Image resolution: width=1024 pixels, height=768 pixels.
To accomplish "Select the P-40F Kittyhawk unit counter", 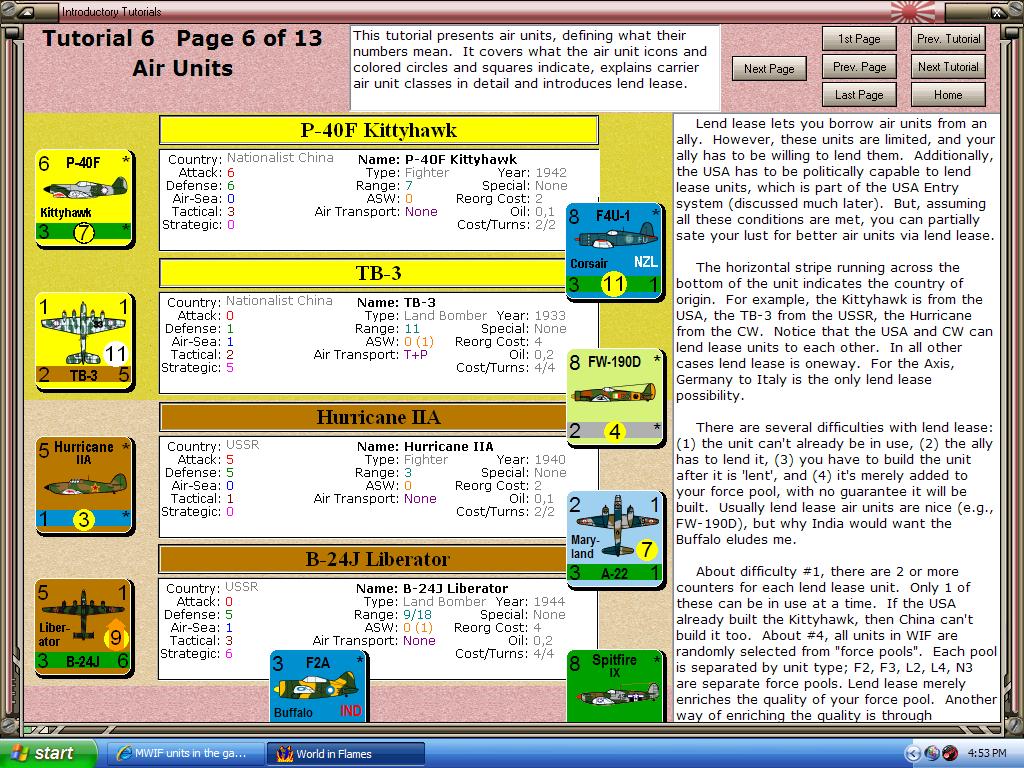I will [84, 198].
